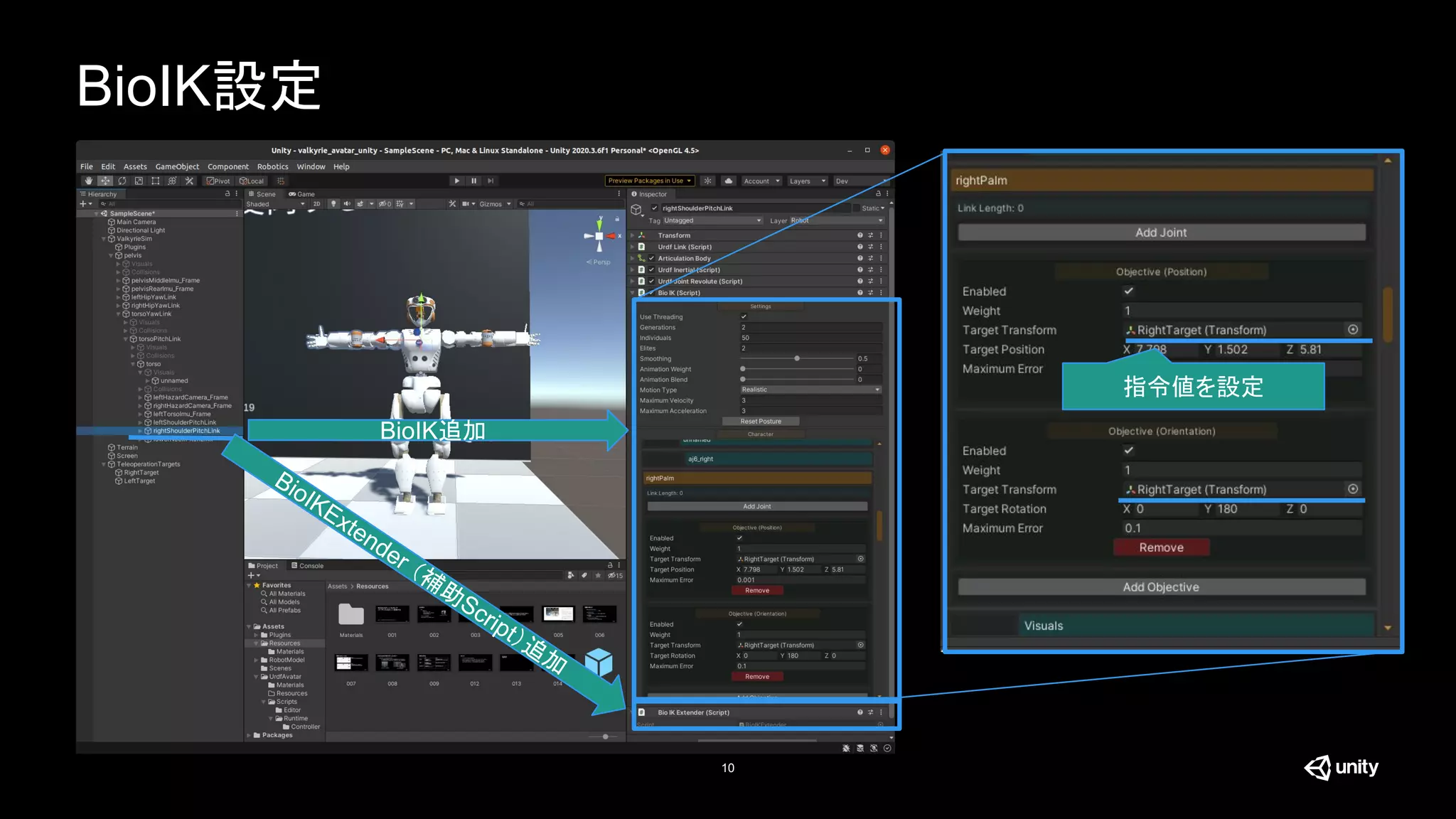Image resolution: width=1456 pixels, height=819 pixels.
Task: Select the Rotate tool
Action: pyautogui.click(x=122, y=181)
